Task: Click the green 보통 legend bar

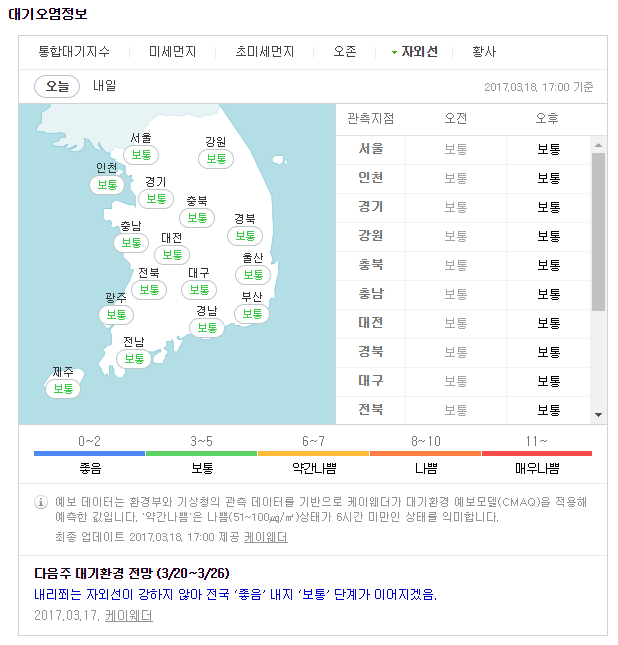Action: click(x=202, y=453)
